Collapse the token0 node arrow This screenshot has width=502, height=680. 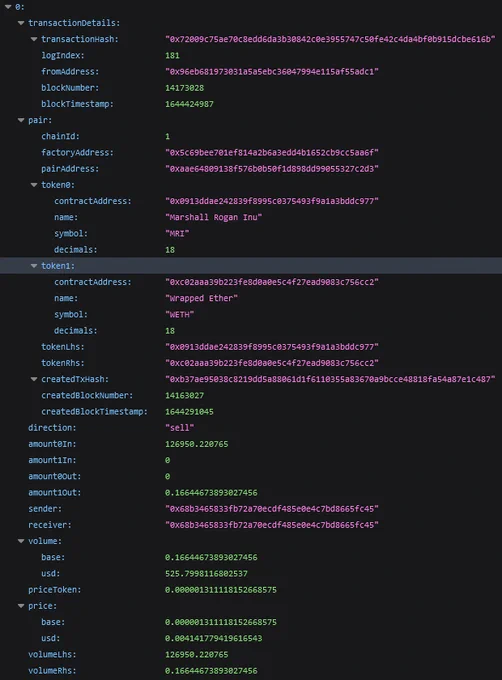34,185
